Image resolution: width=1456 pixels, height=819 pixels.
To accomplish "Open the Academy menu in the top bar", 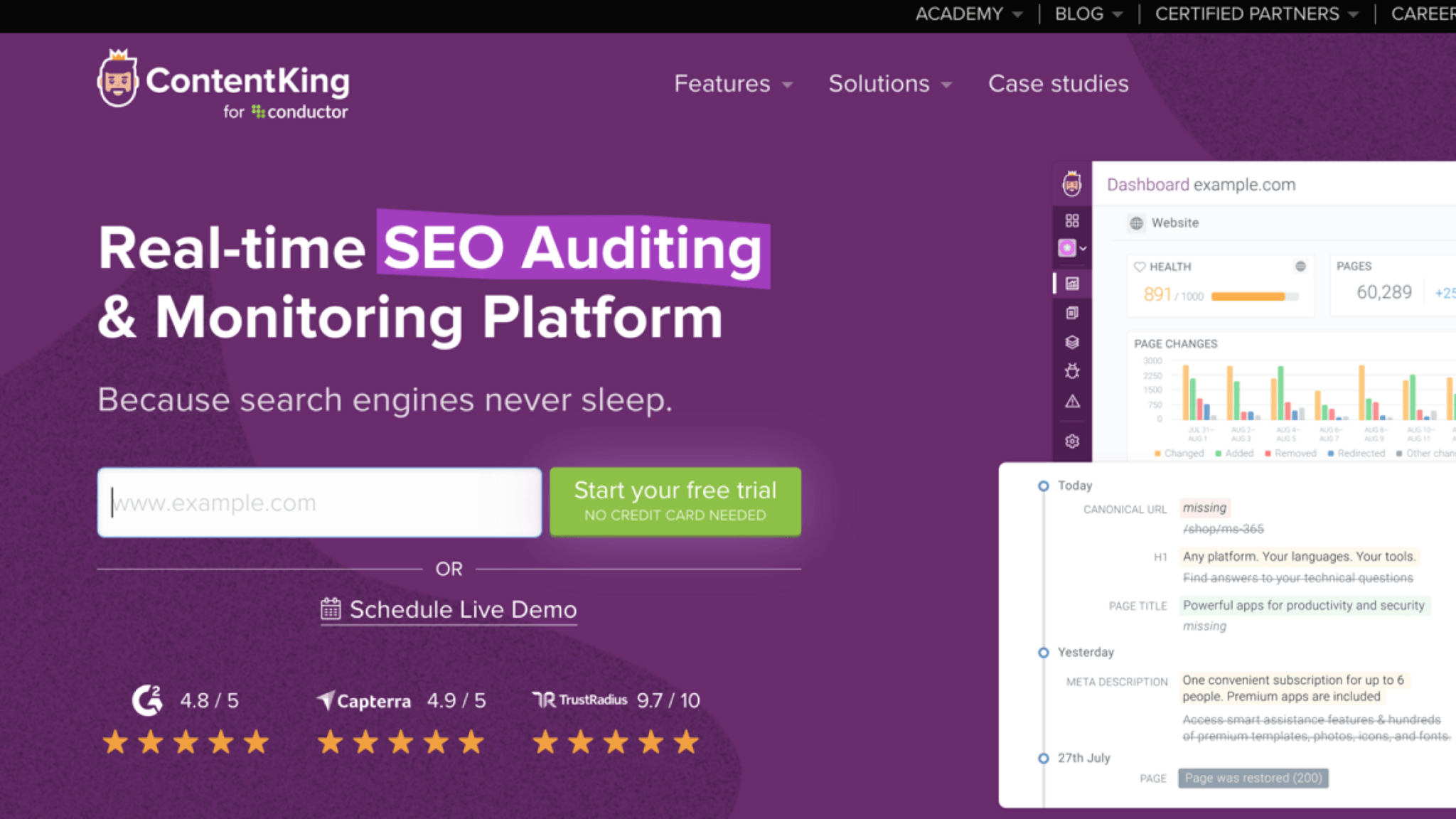I will [960, 14].
